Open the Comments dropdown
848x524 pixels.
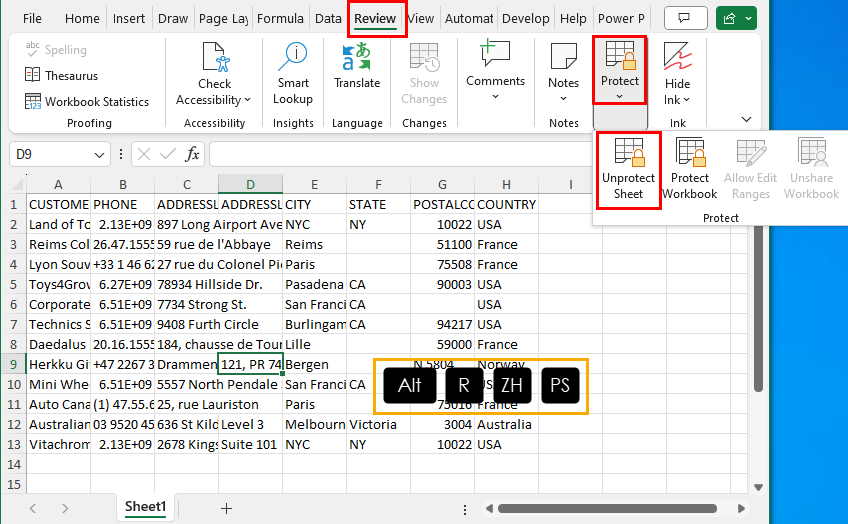click(x=495, y=70)
